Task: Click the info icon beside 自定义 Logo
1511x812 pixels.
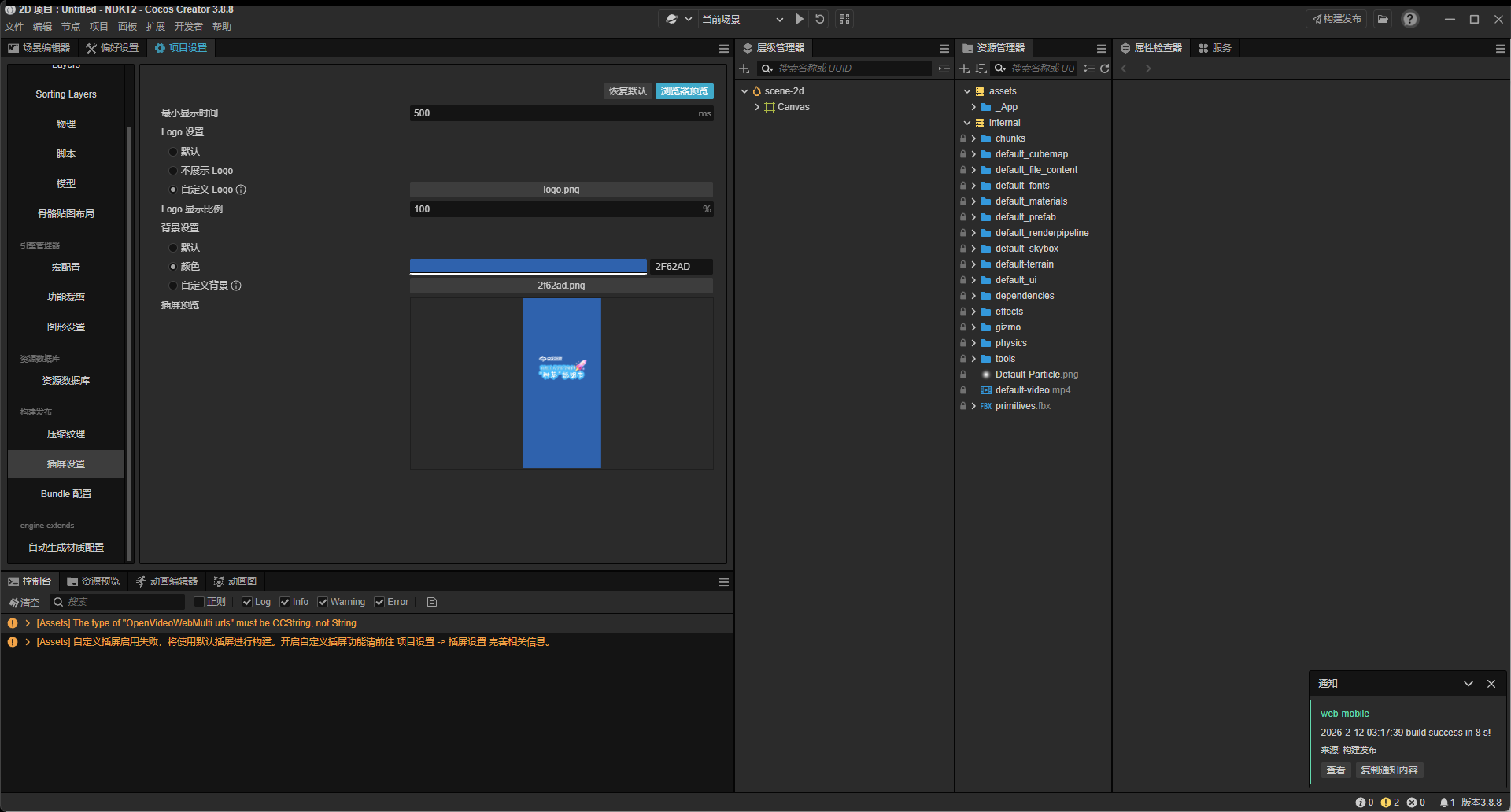Action: [242, 190]
